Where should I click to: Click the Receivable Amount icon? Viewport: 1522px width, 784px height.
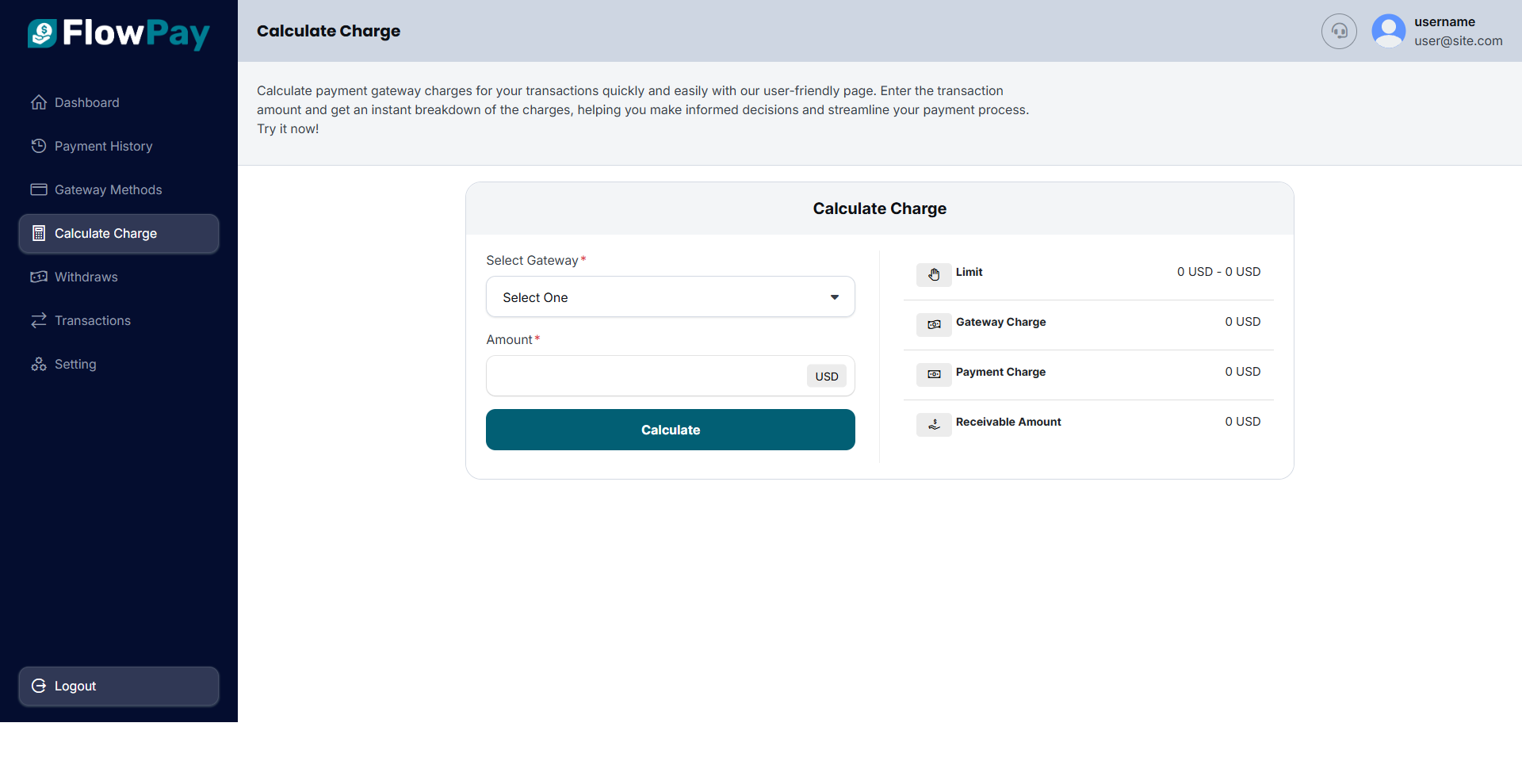click(x=934, y=424)
